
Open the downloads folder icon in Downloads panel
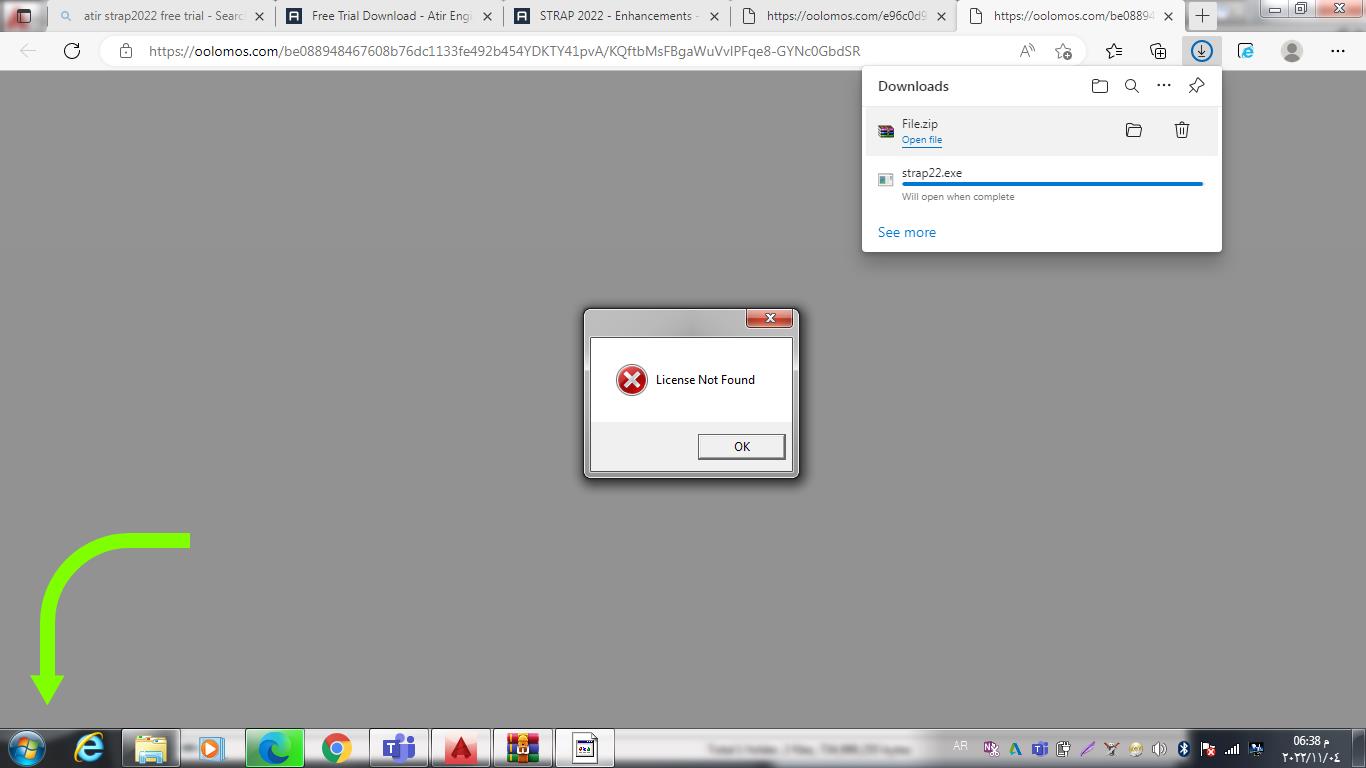tap(1099, 86)
